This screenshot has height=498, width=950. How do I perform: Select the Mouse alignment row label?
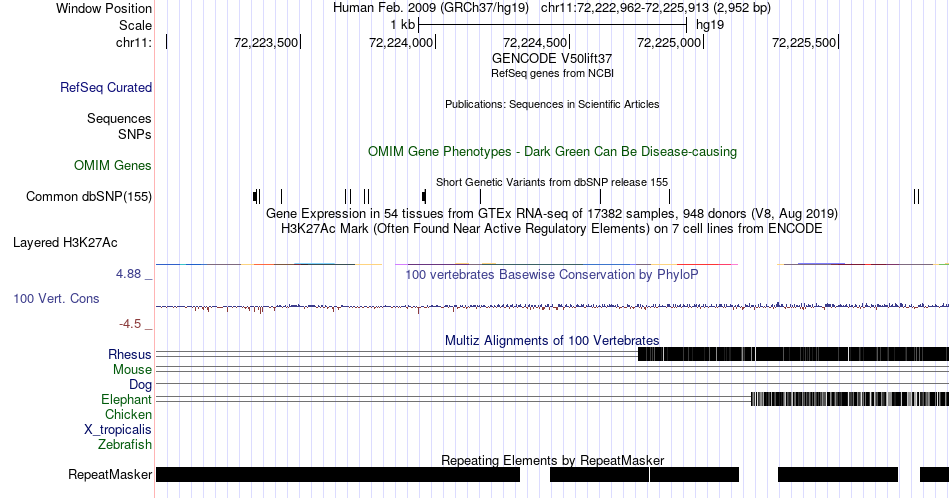[132, 370]
